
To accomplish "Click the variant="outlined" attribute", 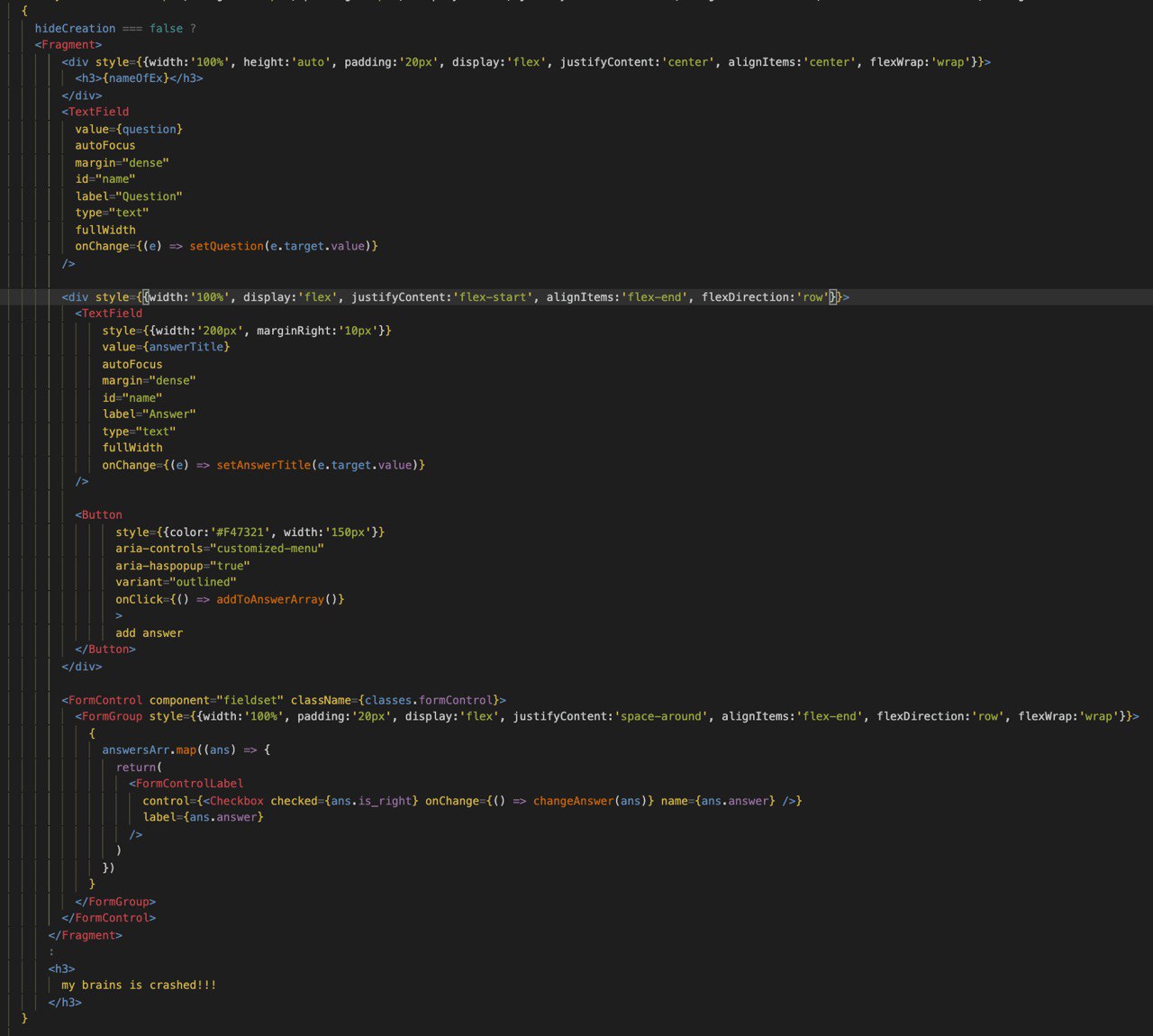I will [x=176, y=582].
